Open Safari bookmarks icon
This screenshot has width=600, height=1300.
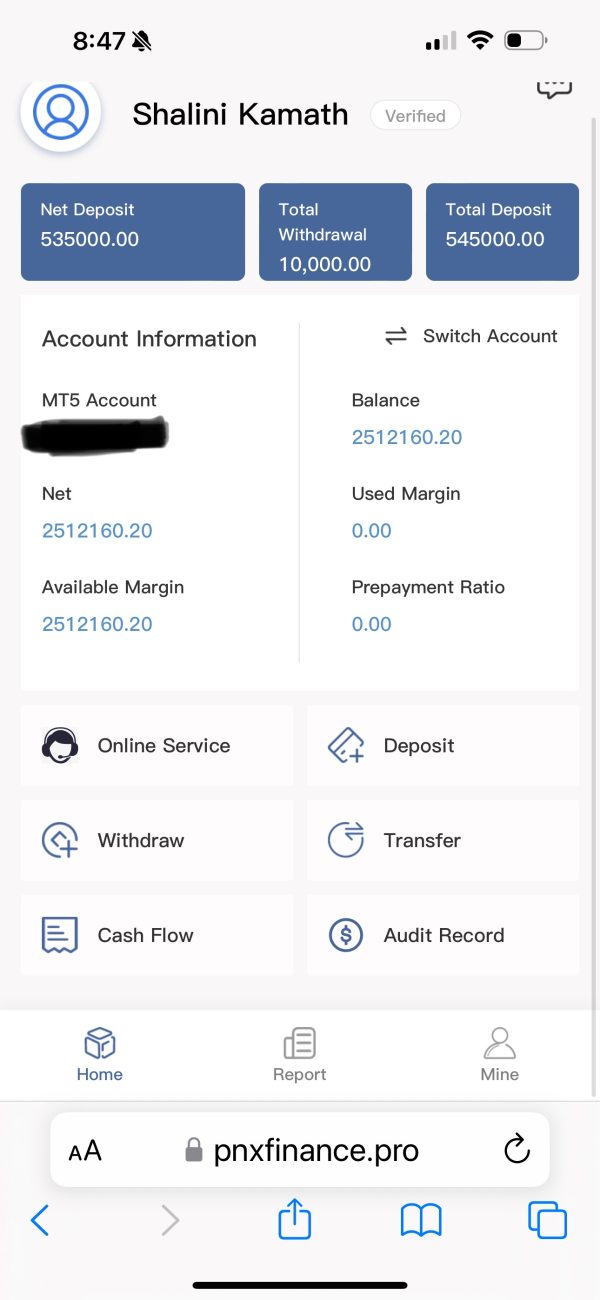421,1221
